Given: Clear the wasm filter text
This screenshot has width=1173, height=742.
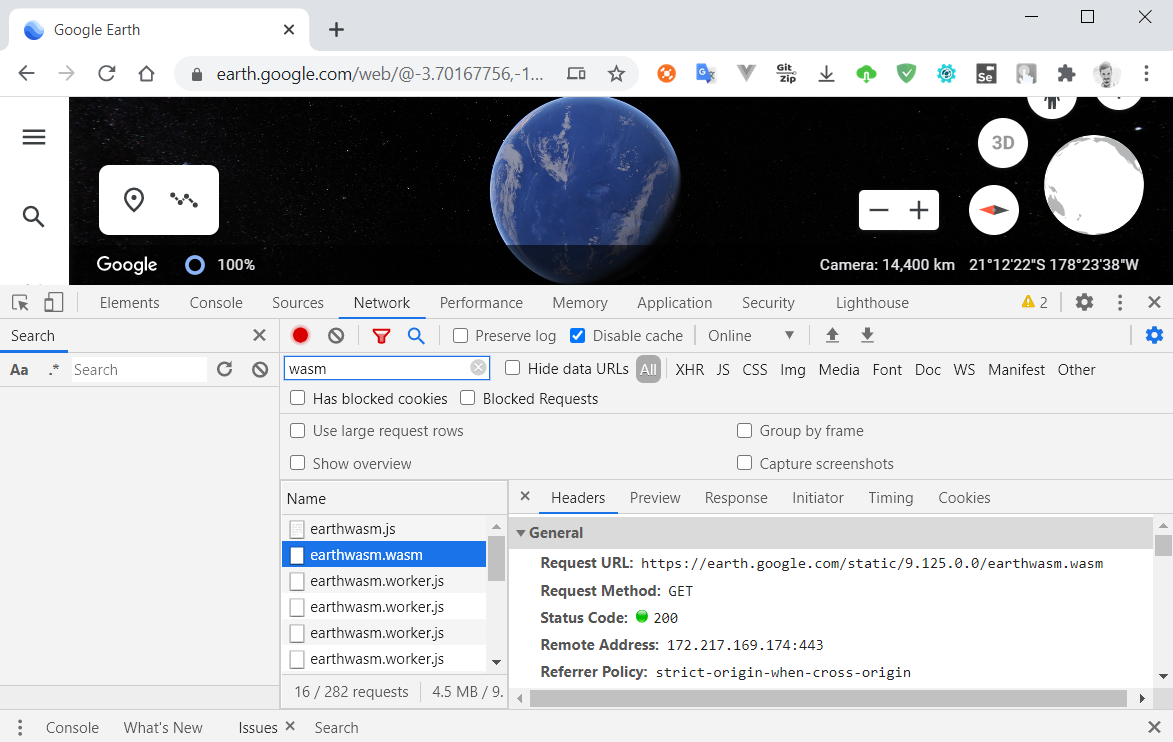Looking at the screenshot, I should tap(478, 367).
